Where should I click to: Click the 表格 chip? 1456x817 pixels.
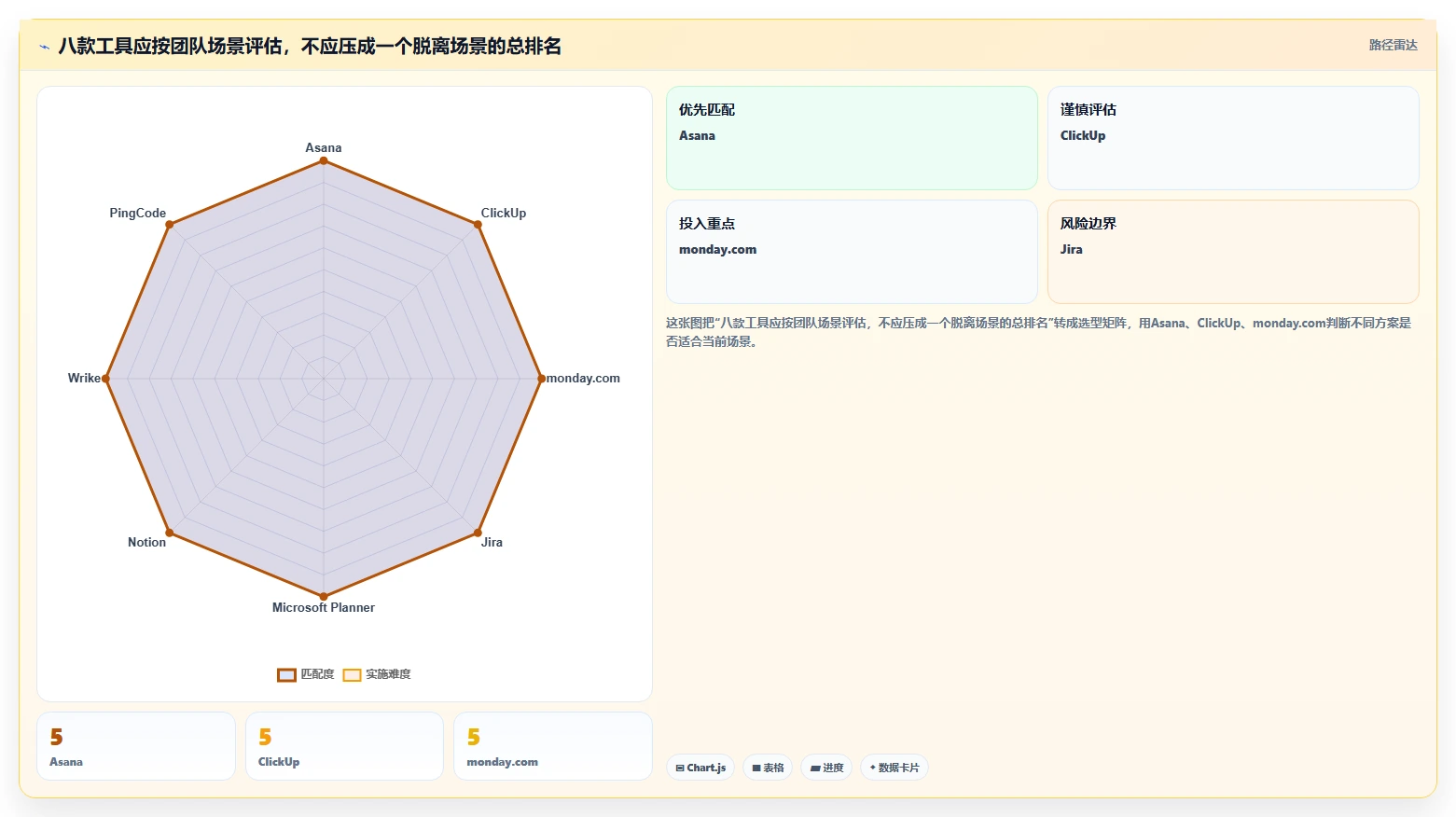pos(768,768)
